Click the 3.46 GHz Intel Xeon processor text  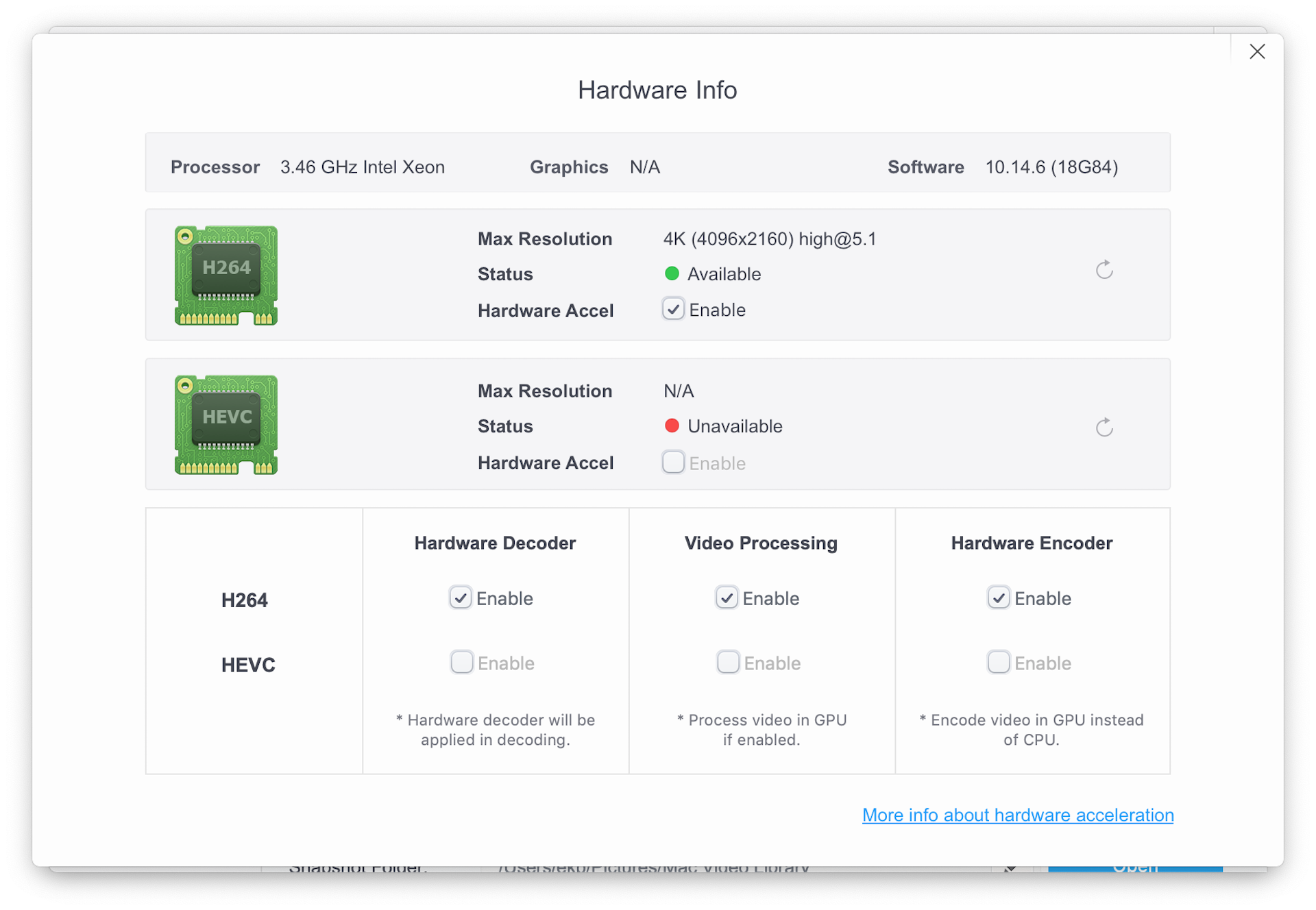pos(362,167)
